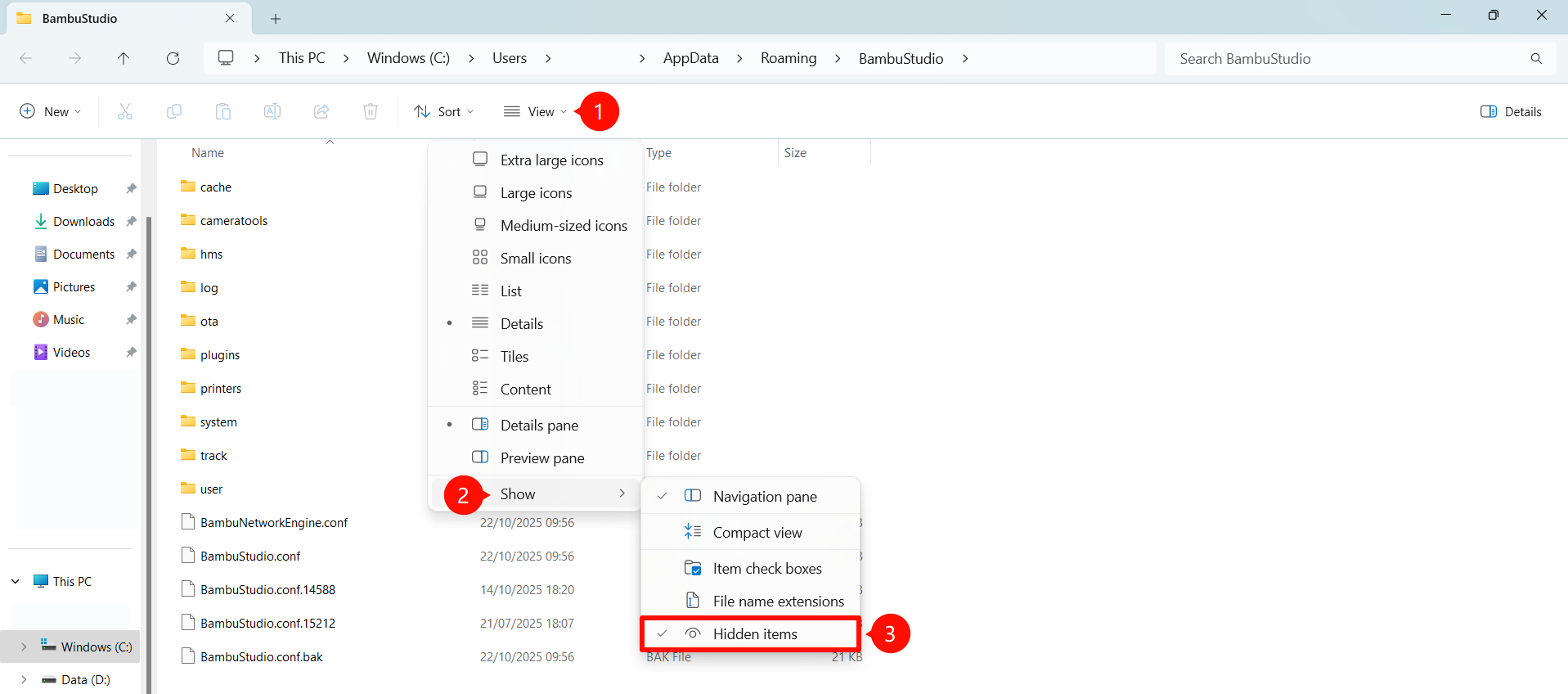Click the Share icon in toolbar

pyautogui.click(x=321, y=111)
